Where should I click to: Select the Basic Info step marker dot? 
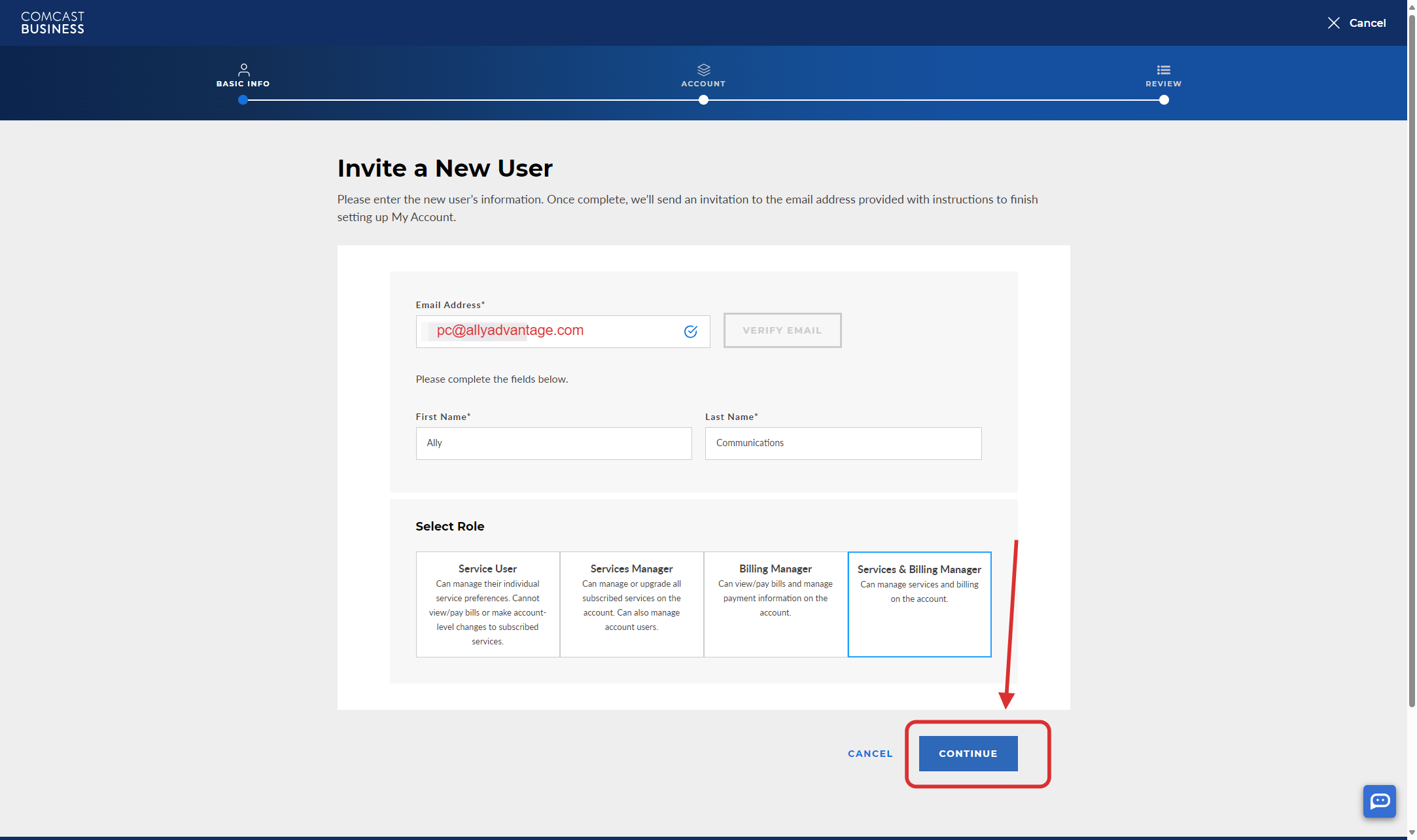pos(243,100)
